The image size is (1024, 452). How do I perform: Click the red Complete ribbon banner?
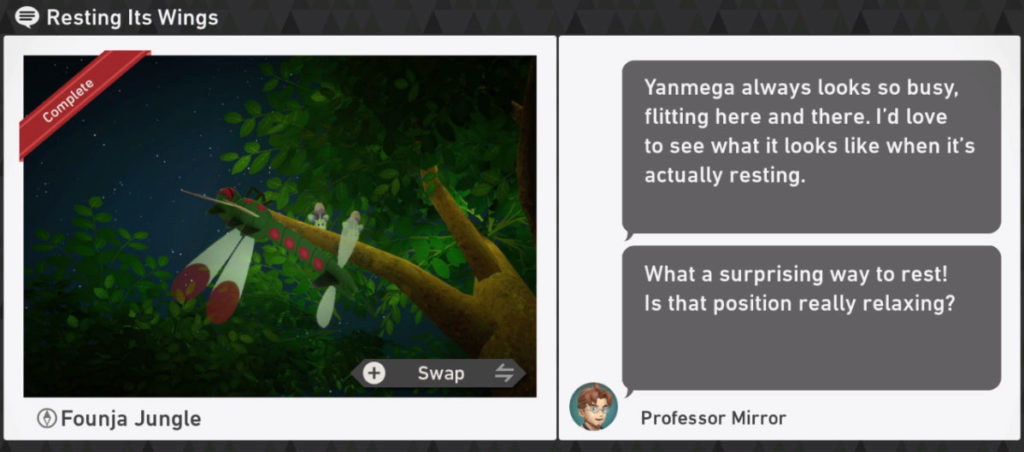pyautogui.click(x=84, y=103)
